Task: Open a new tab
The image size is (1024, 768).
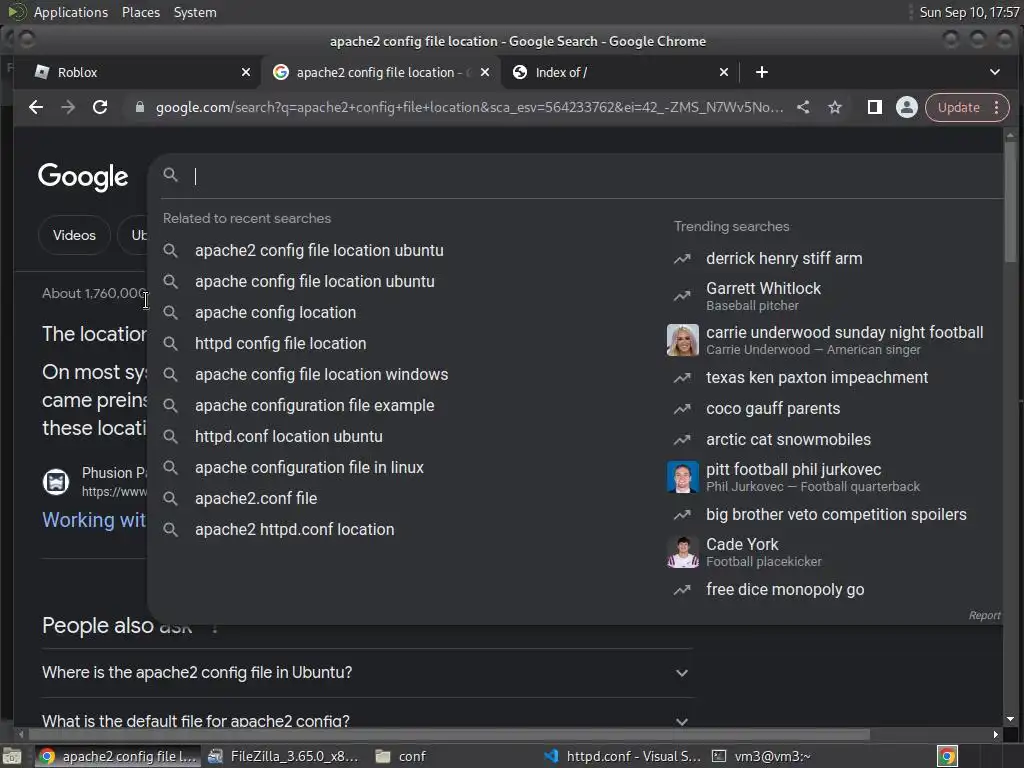Action: point(761,72)
